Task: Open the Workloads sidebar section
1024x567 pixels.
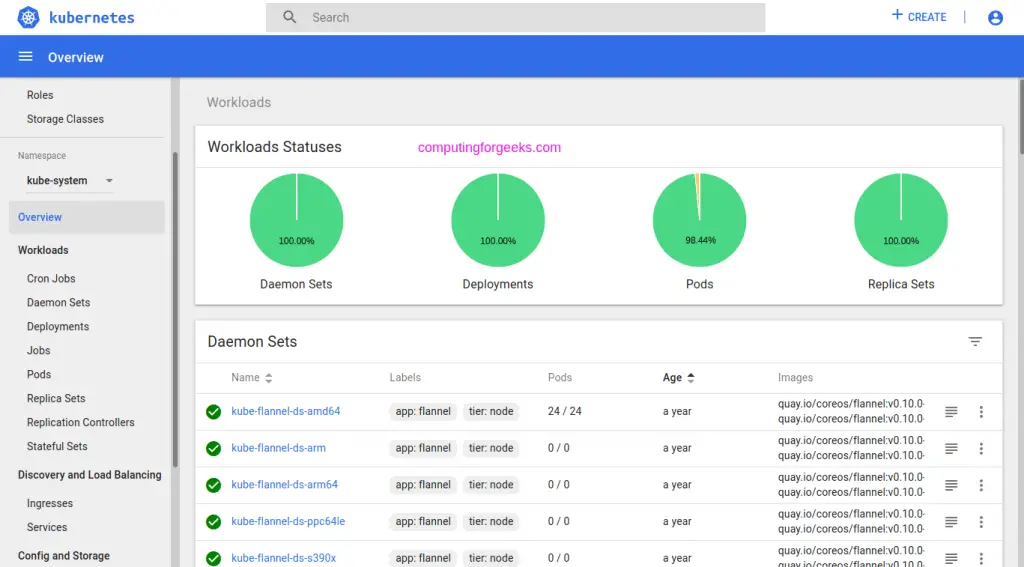Action: [43, 250]
